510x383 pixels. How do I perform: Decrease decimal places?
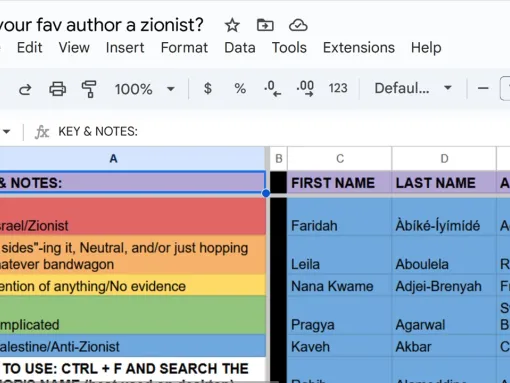272,89
